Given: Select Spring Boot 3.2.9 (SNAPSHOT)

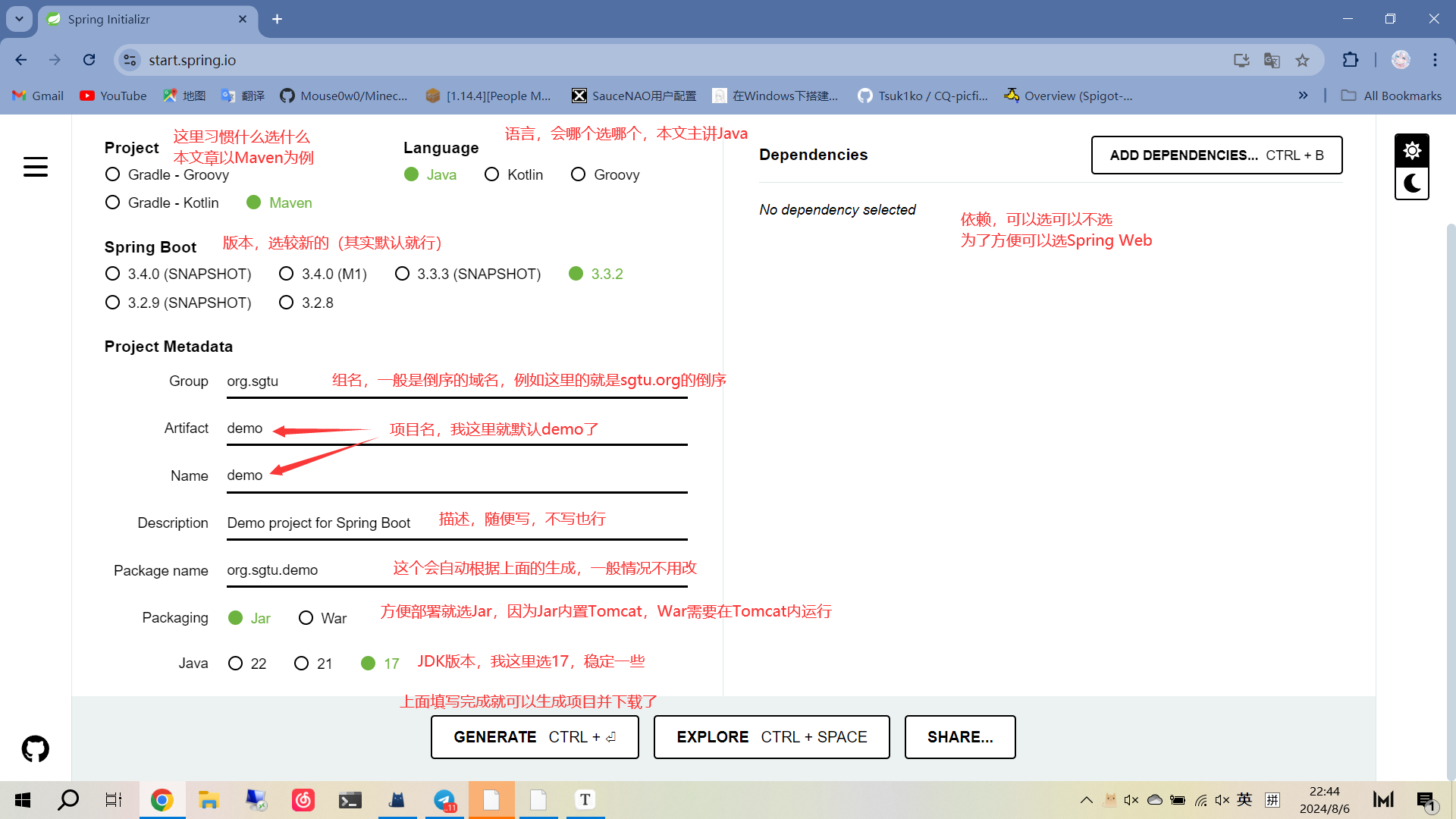Looking at the screenshot, I should click(x=178, y=303).
